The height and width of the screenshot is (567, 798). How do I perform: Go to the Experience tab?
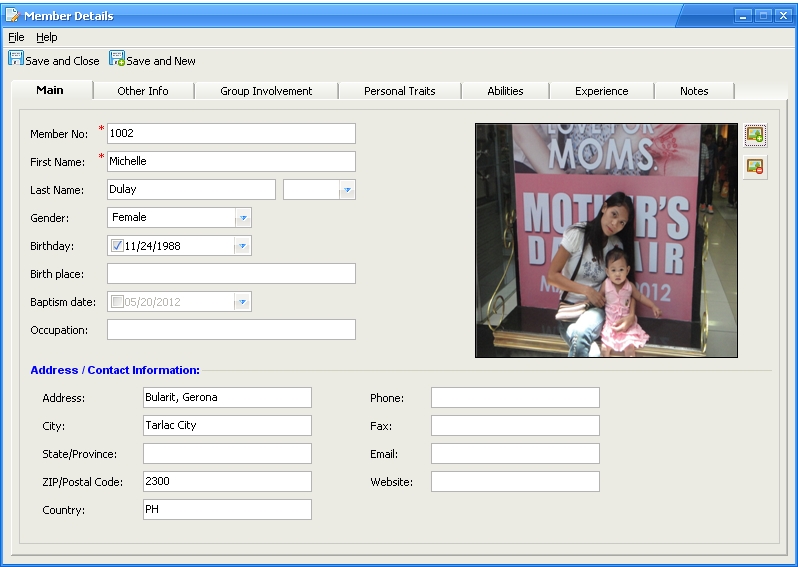[602, 91]
